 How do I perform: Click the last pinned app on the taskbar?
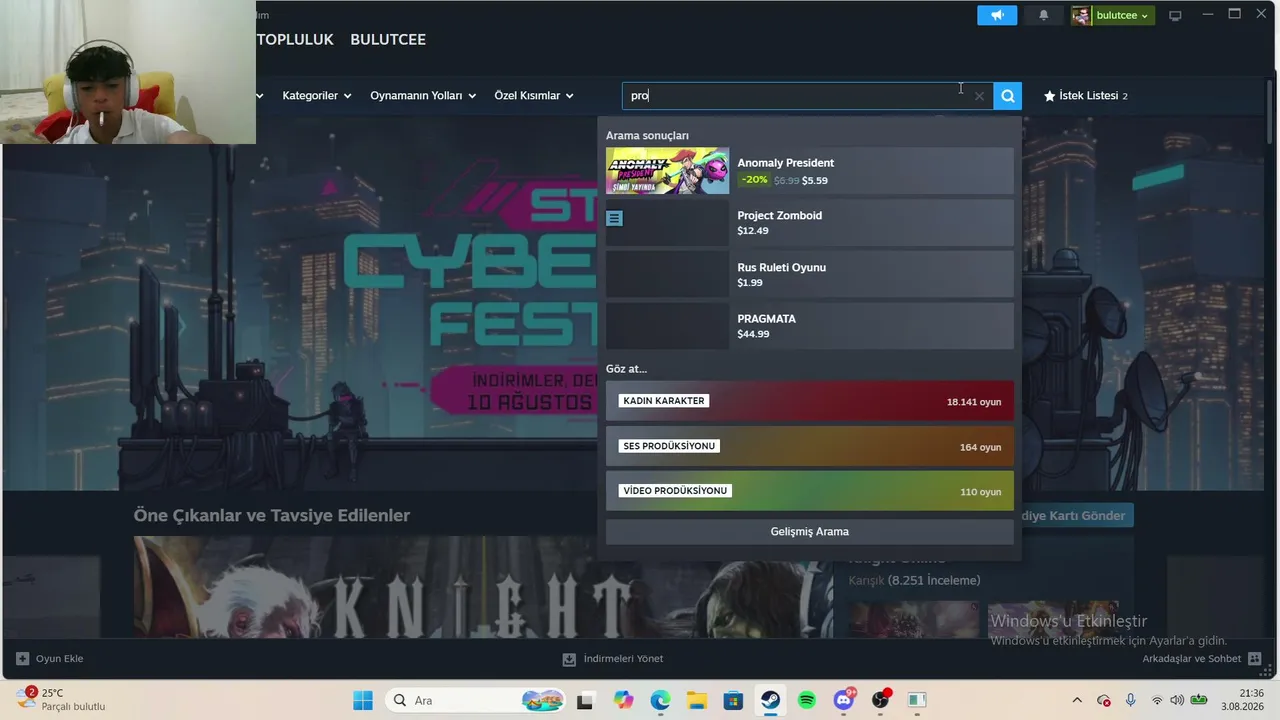tap(917, 700)
